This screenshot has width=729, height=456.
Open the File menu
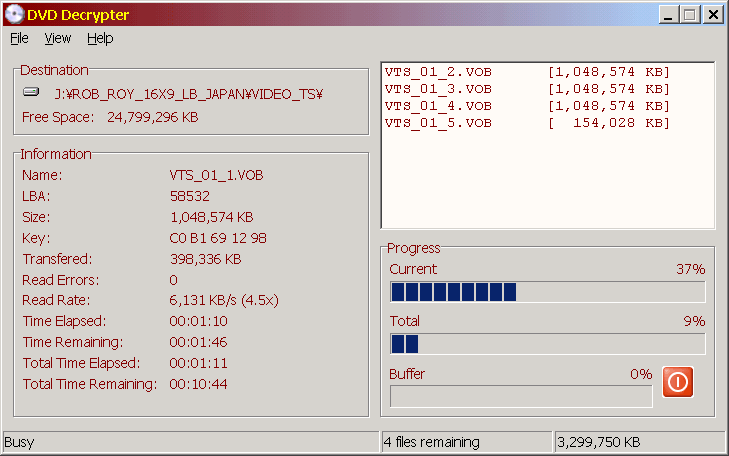click(19, 38)
